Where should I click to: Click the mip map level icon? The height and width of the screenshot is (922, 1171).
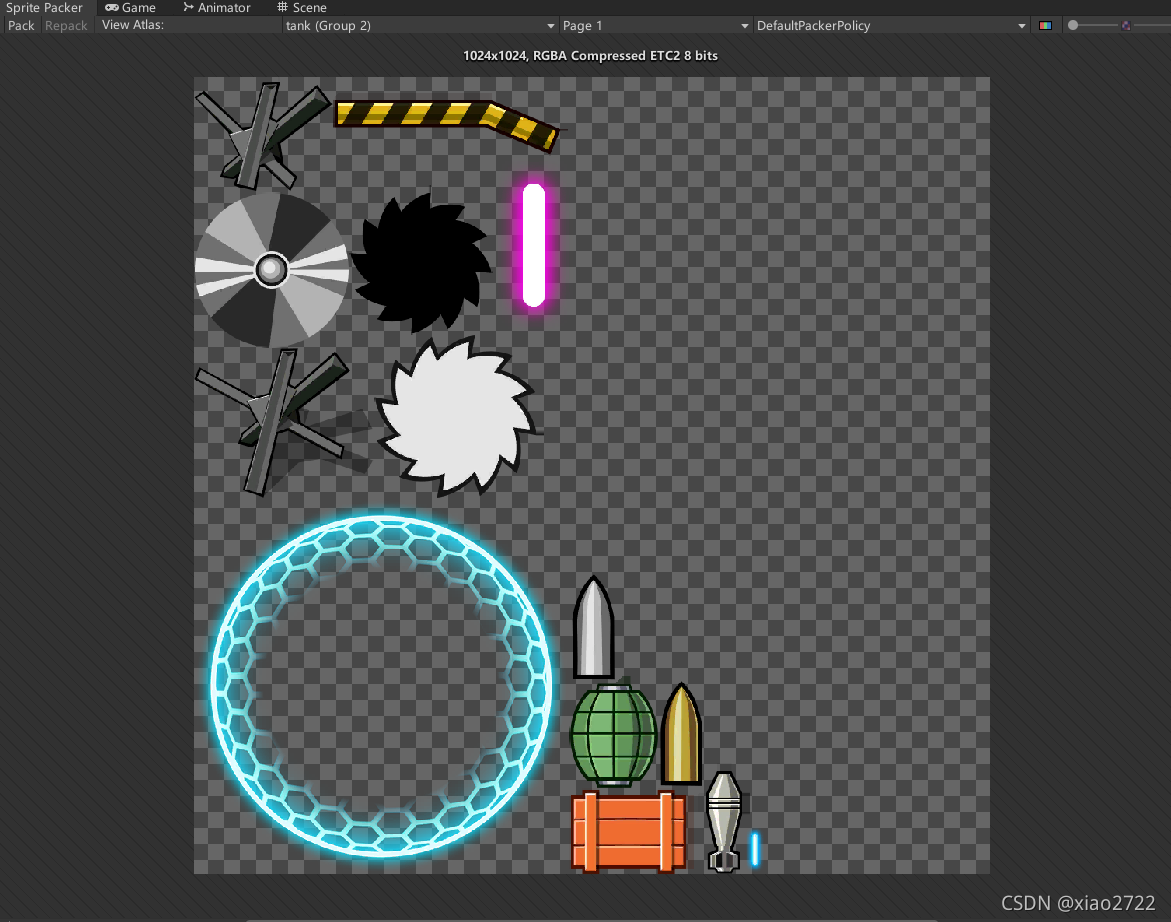click(1126, 25)
